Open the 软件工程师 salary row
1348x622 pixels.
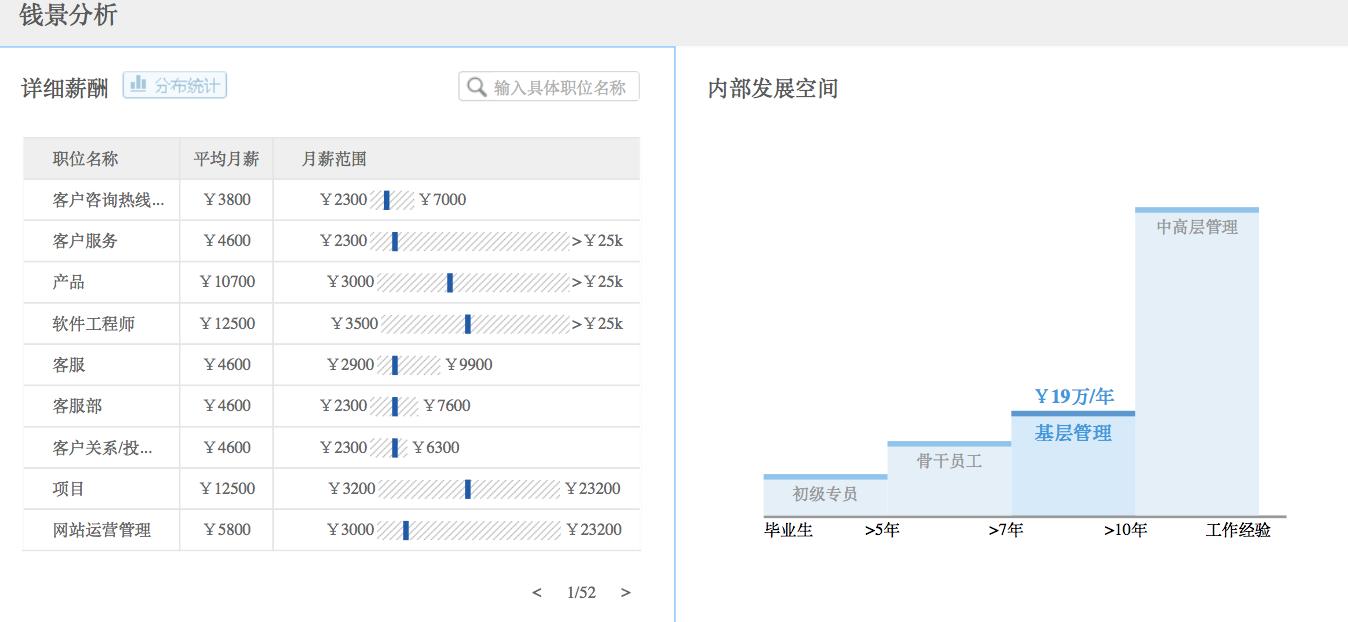coord(331,324)
